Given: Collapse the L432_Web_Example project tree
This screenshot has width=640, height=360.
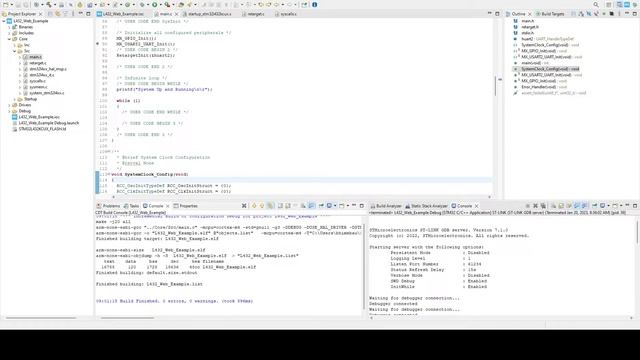Looking at the screenshot, I should (x=4, y=21).
